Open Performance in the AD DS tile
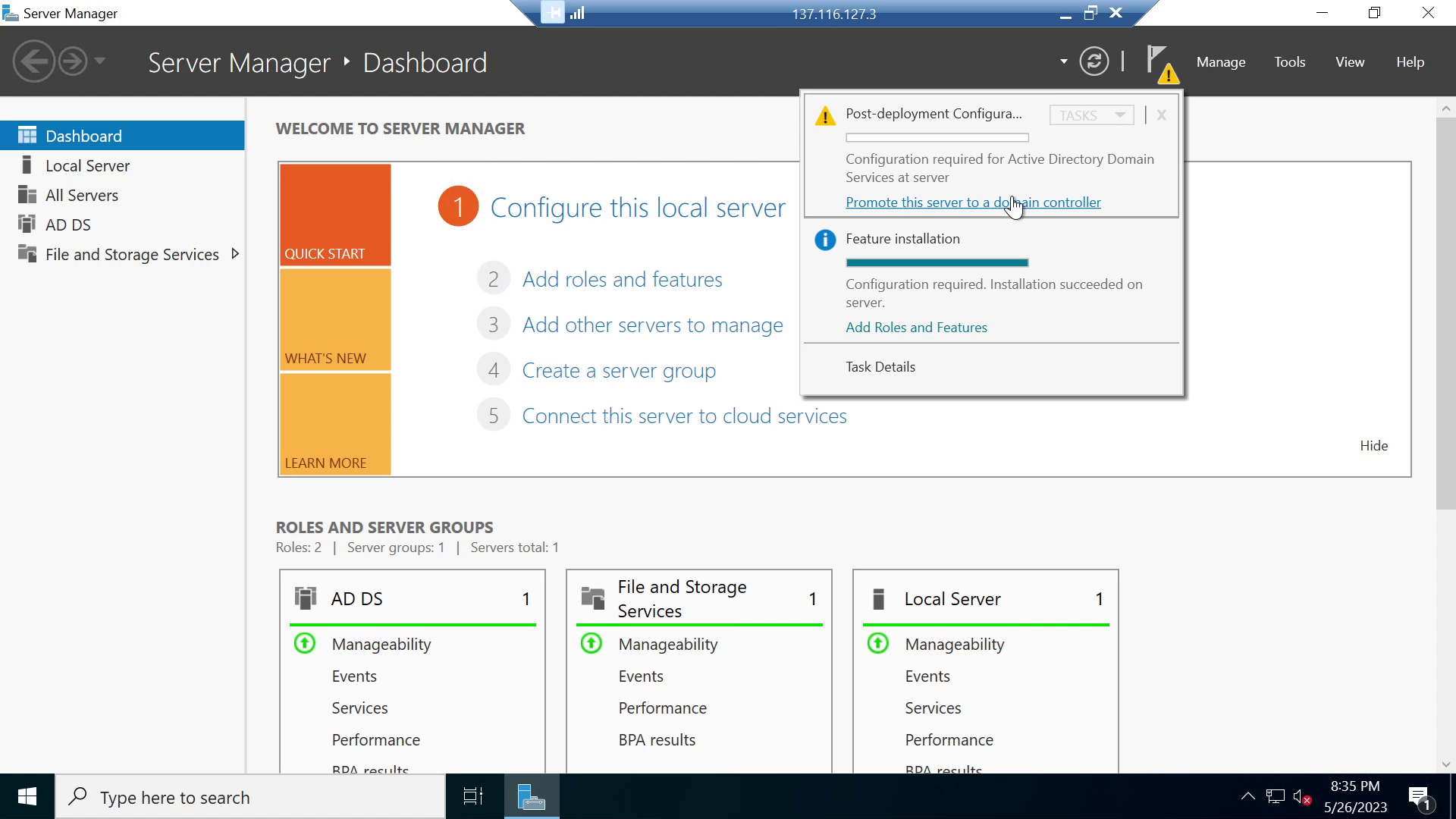The width and height of the screenshot is (1456, 819). 375,740
